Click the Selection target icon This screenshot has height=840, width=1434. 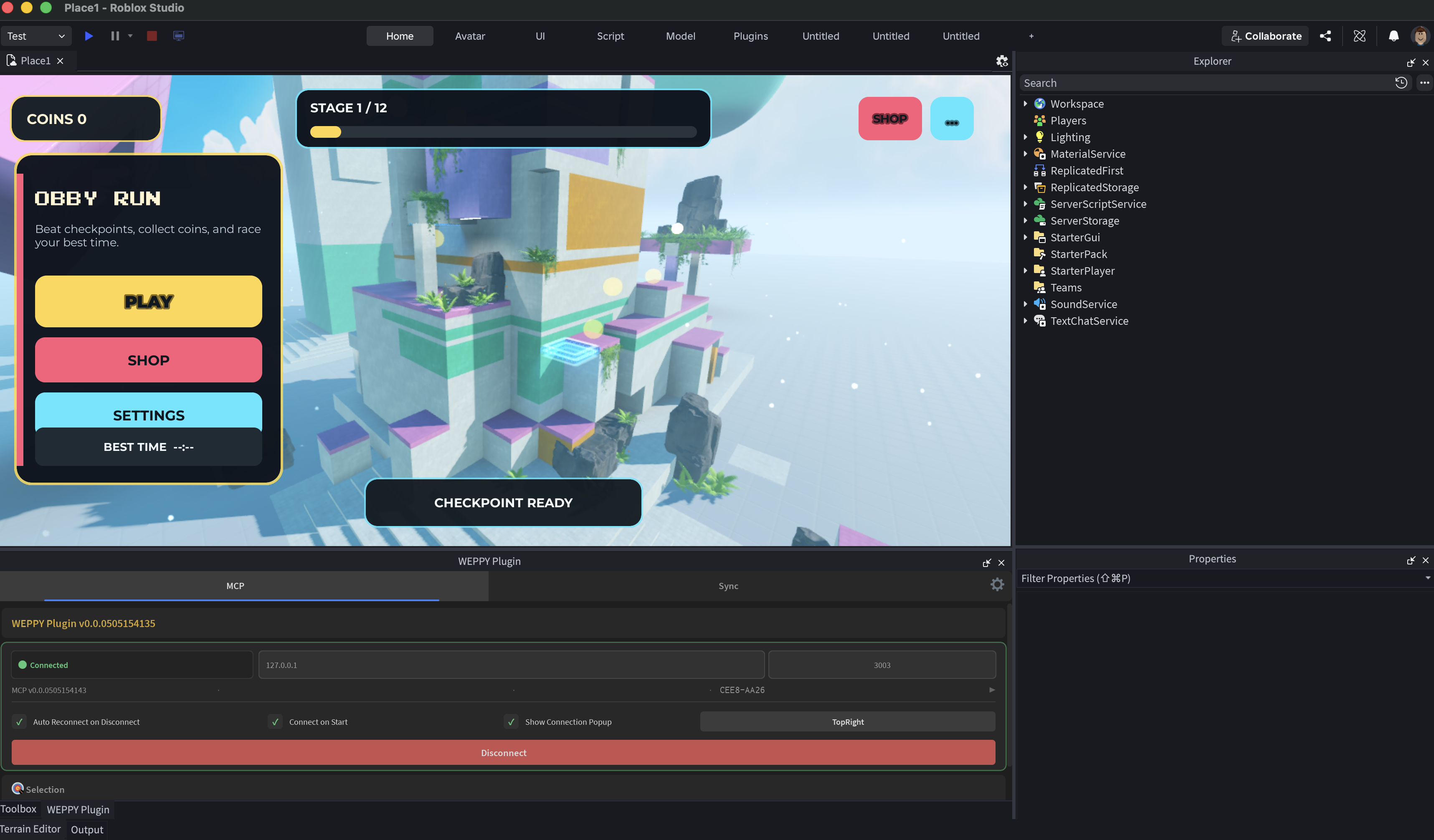pos(18,788)
